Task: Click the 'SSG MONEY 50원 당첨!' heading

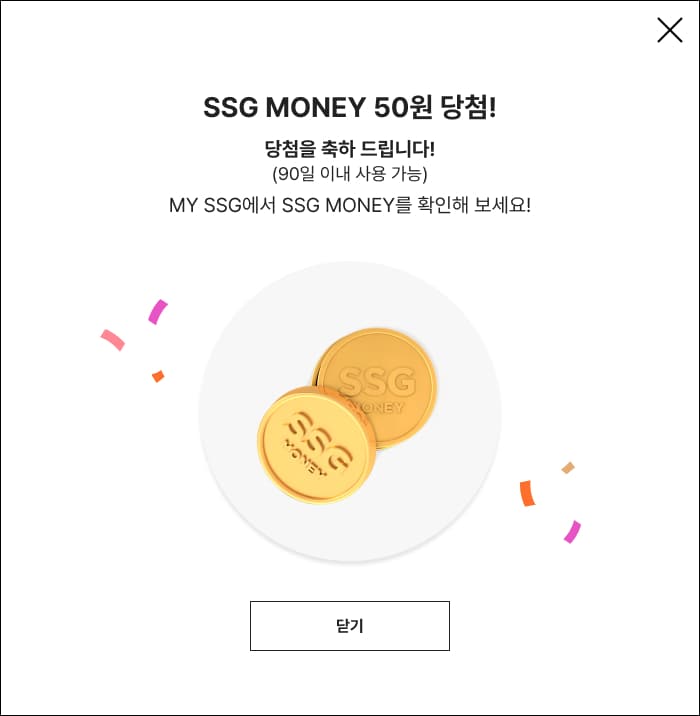Action: (x=350, y=108)
